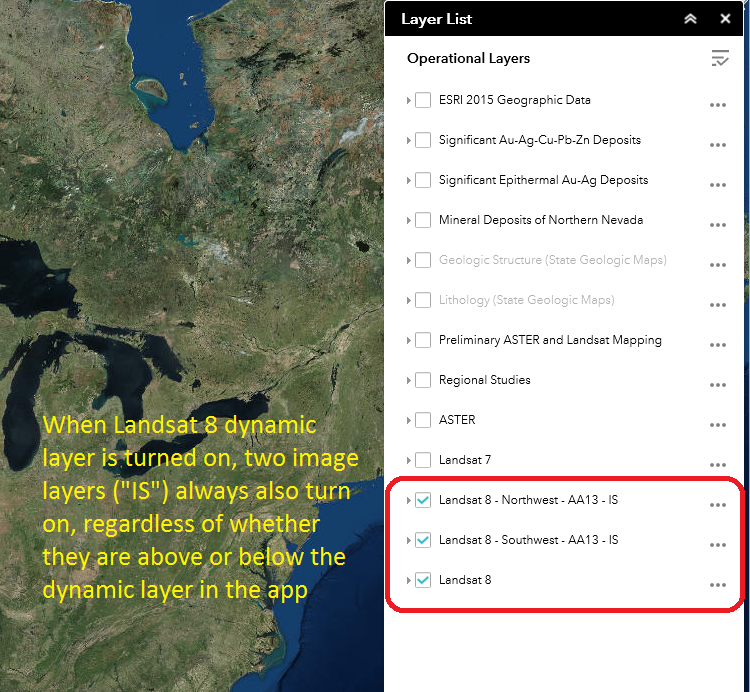Open more options for Geologic Structure layer
750x692 pixels.
pyautogui.click(x=718, y=265)
